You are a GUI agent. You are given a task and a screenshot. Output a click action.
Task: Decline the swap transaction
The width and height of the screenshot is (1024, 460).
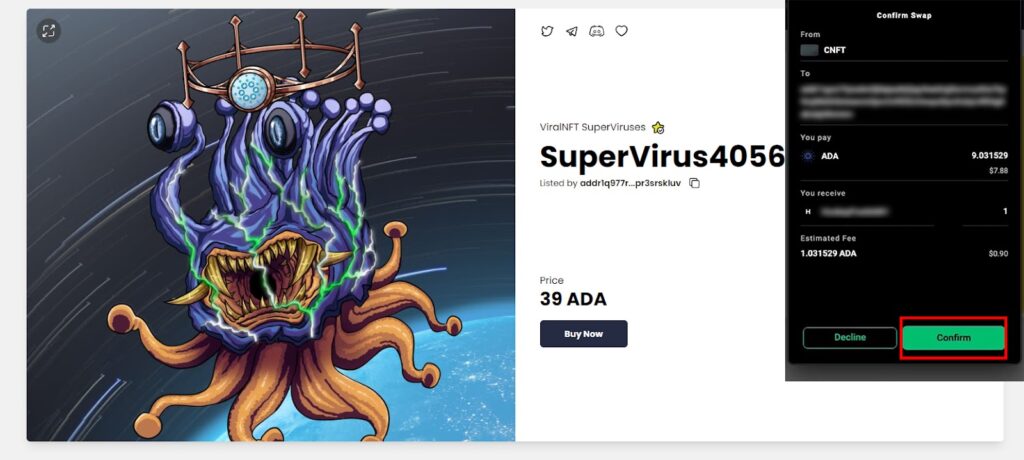850,338
